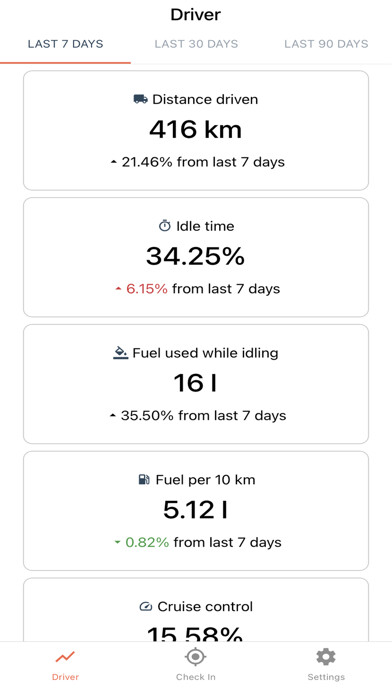The image size is (392, 696).
Task: Tap the speedometer icon next to Cruise control
Action: point(146,606)
